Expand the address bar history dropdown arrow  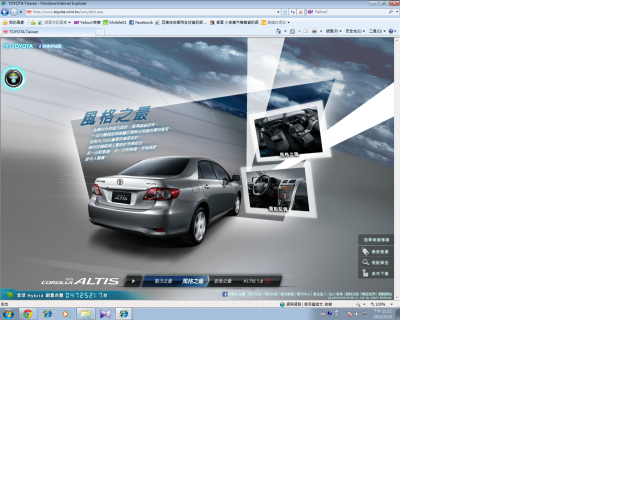(x=278, y=12)
